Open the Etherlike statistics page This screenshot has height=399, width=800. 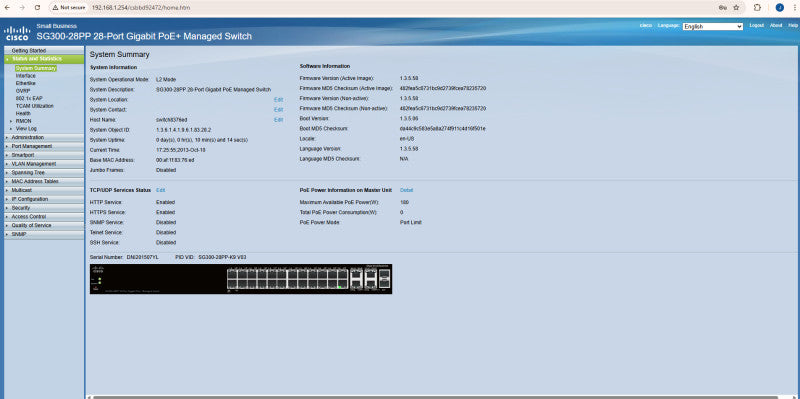click(26, 83)
